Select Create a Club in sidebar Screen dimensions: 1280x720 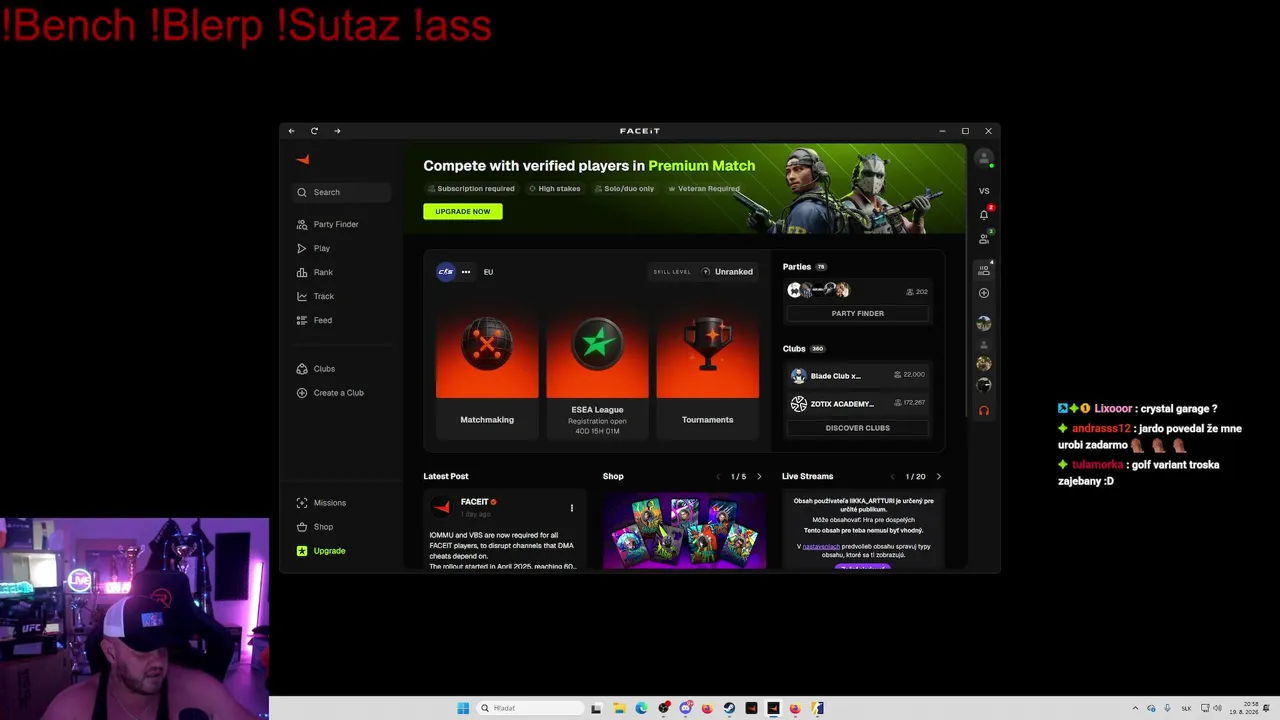pos(336,393)
